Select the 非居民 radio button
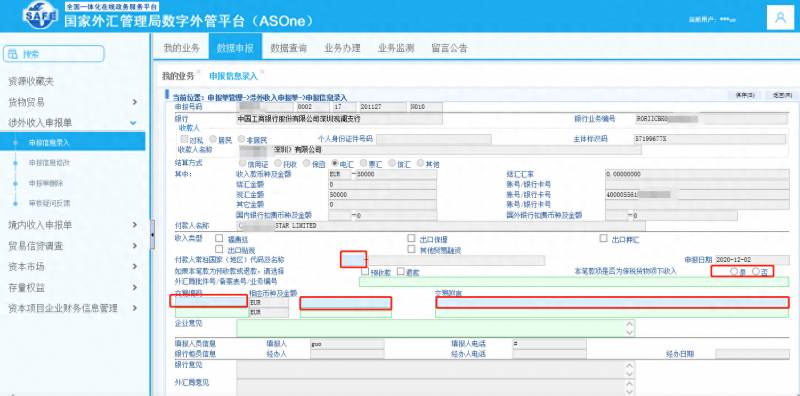The width and height of the screenshot is (800, 396). [241, 139]
